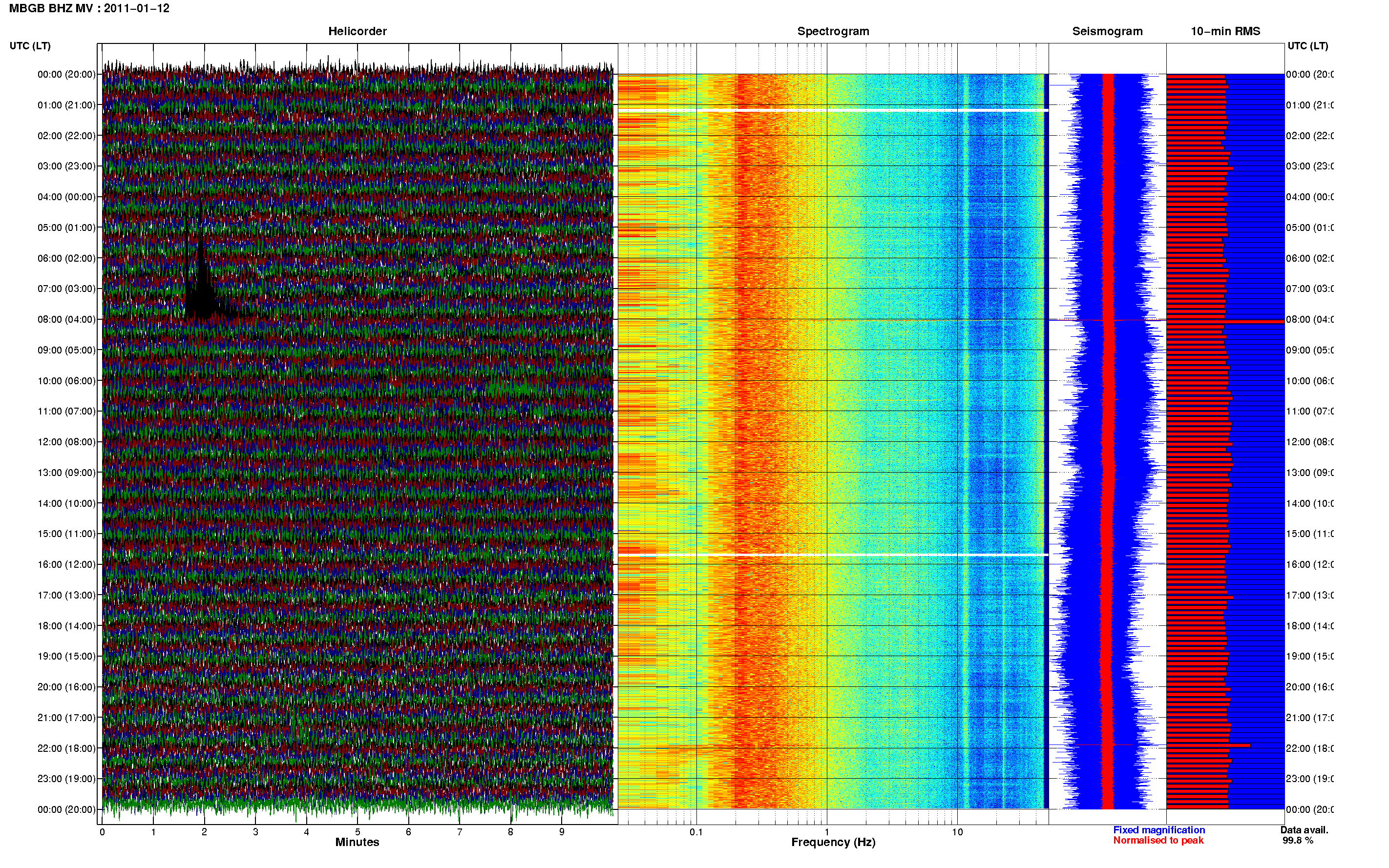Click the '09:00 (05:00)' left time label
Image resolution: width=1389 pixels, height=868 pixels.
(66, 350)
